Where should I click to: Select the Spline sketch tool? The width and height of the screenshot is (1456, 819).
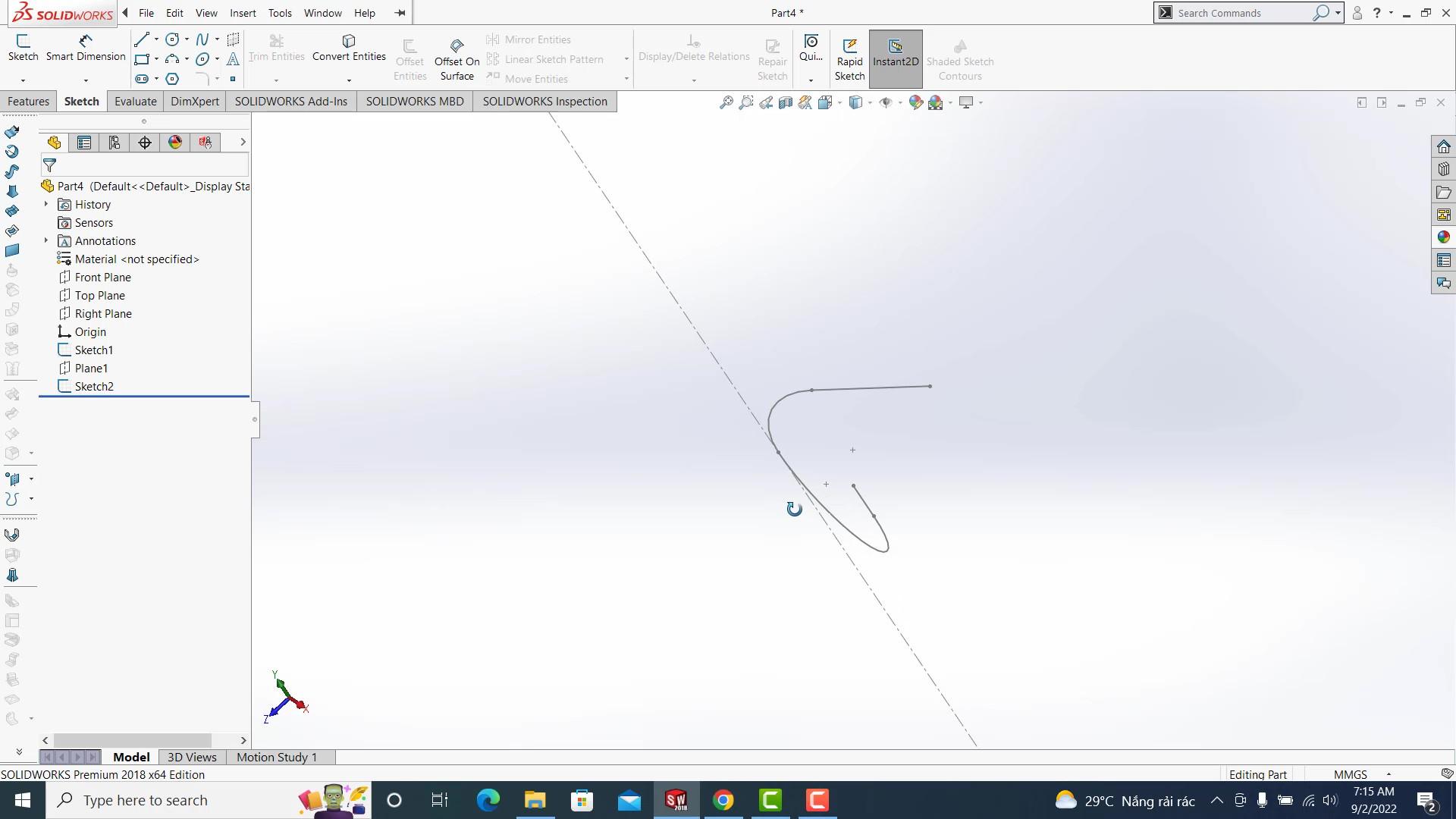[202, 39]
